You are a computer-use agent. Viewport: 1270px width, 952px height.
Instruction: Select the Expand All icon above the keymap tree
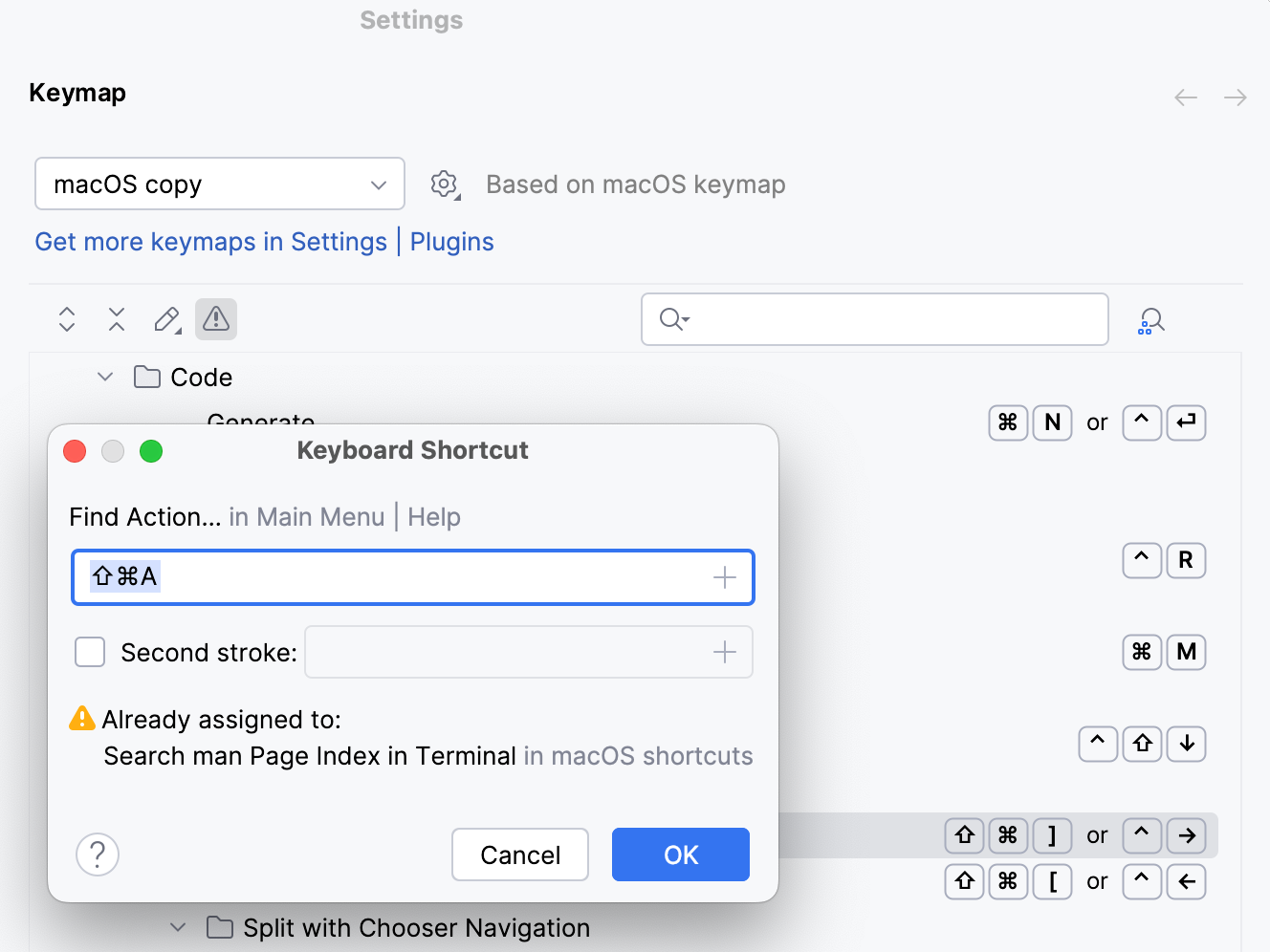tap(66, 319)
